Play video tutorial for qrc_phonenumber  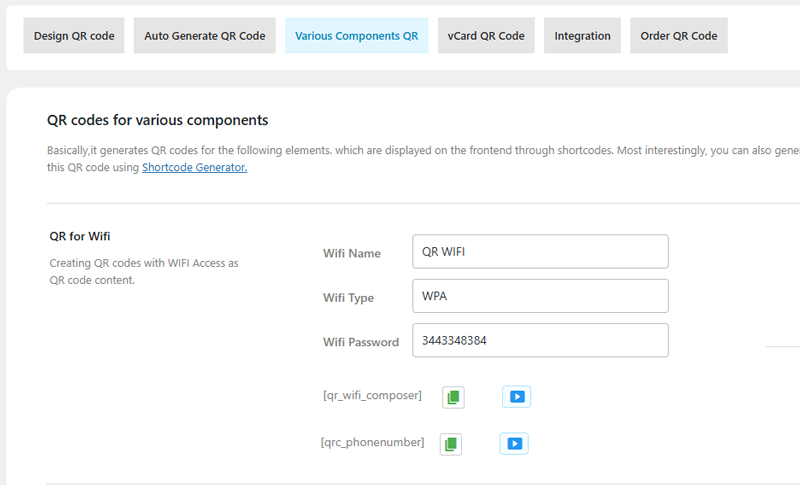tap(514, 443)
